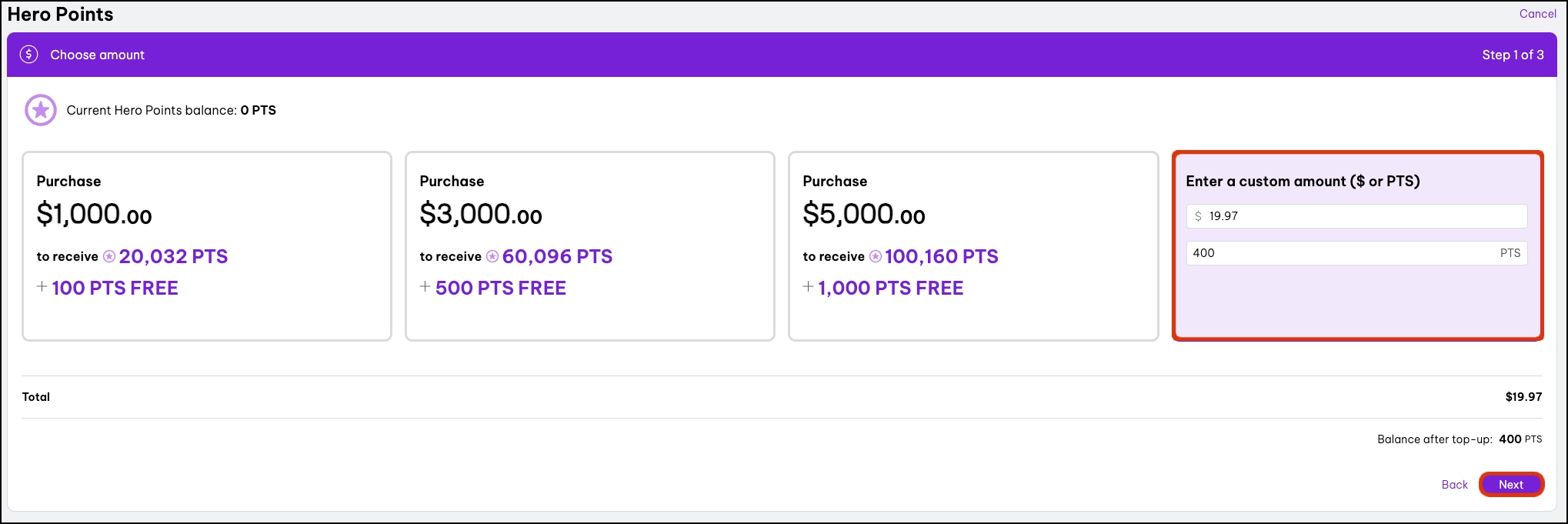This screenshot has height=524, width=1568.
Task: Select the custom amount card heading
Action: [1303, 182]
